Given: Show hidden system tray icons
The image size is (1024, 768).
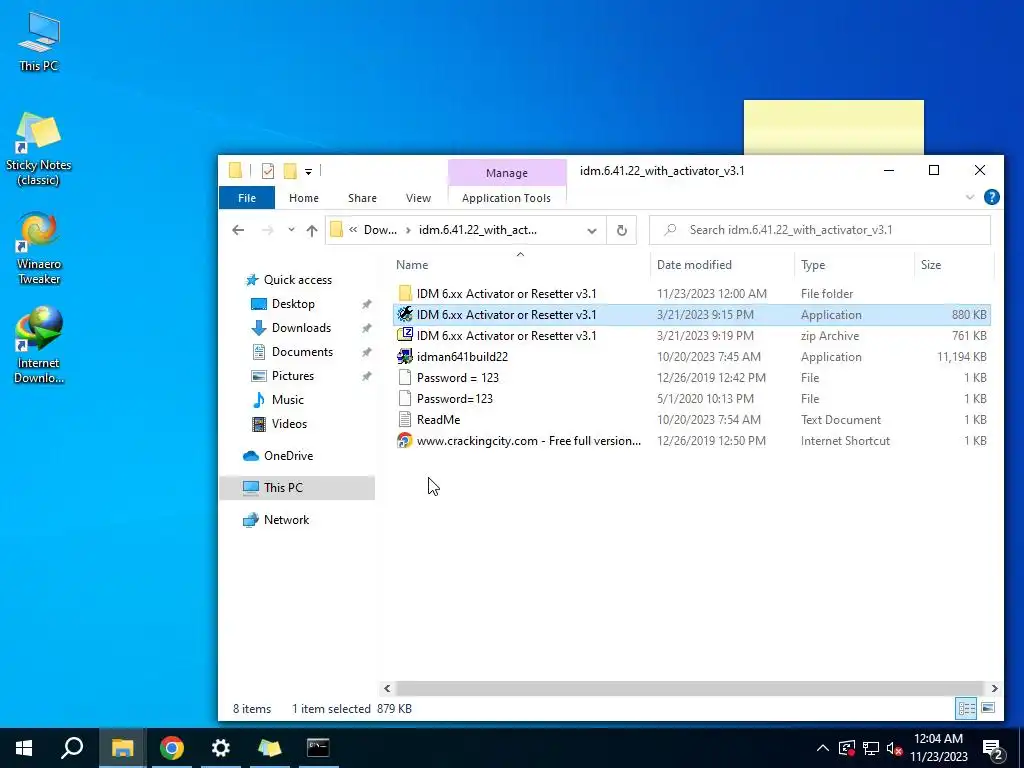Looking at the screenshot, I should point(823,748).
